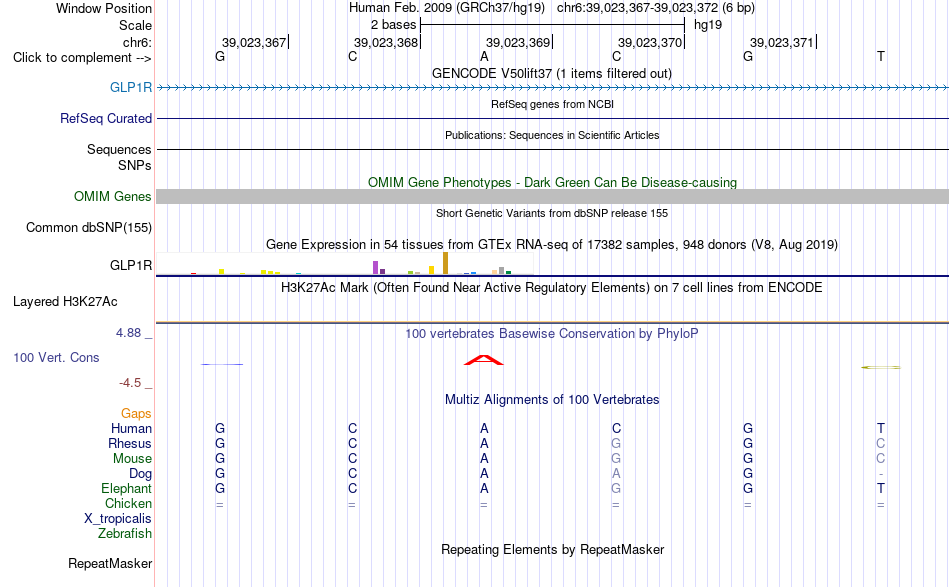The image size is (950, 587).
Task: Click the red A-shaped PhyloP conservation mark
Action: (483, 360)
